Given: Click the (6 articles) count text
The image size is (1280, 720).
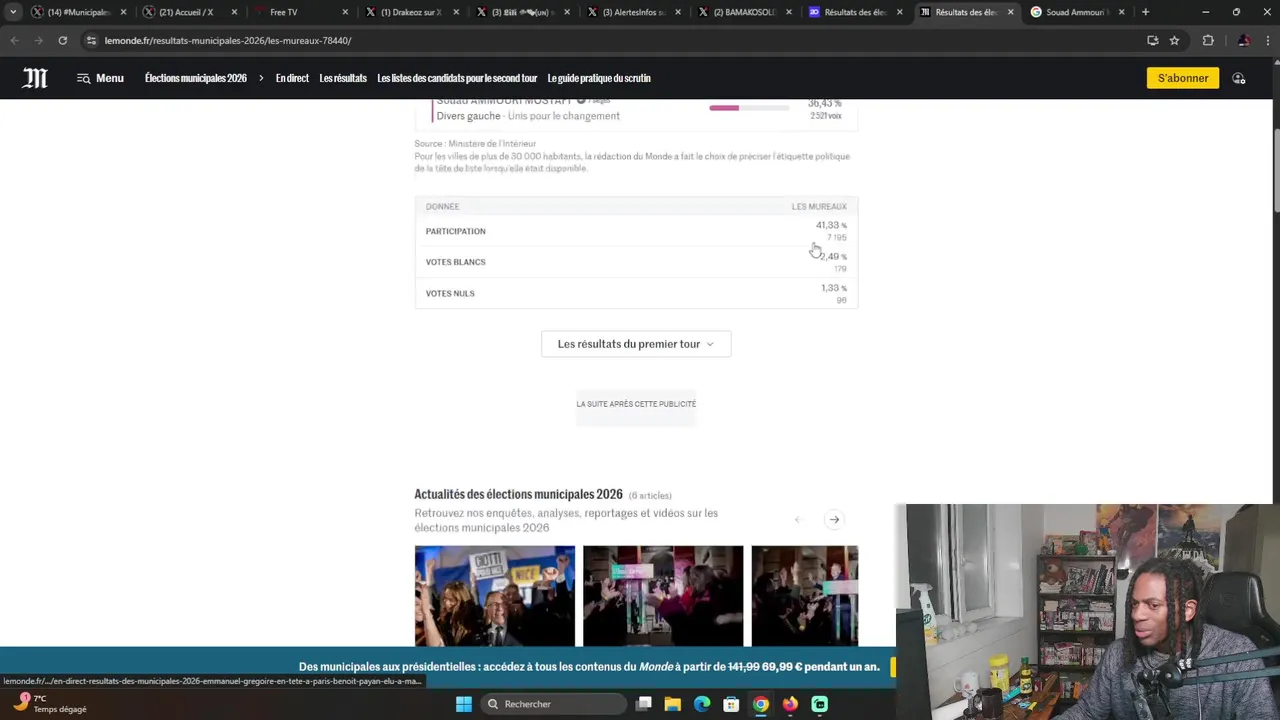Looking at the screenshot, I should click(x=650, y=496).
